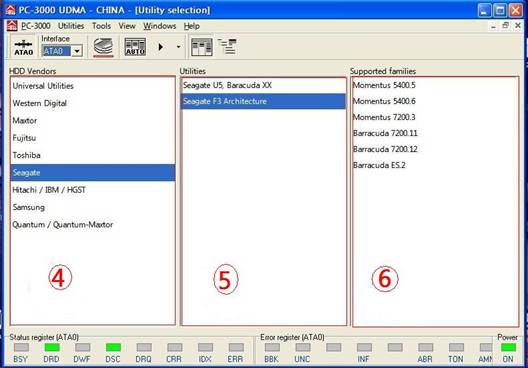Open the Help menu

[x=192, y=26]
